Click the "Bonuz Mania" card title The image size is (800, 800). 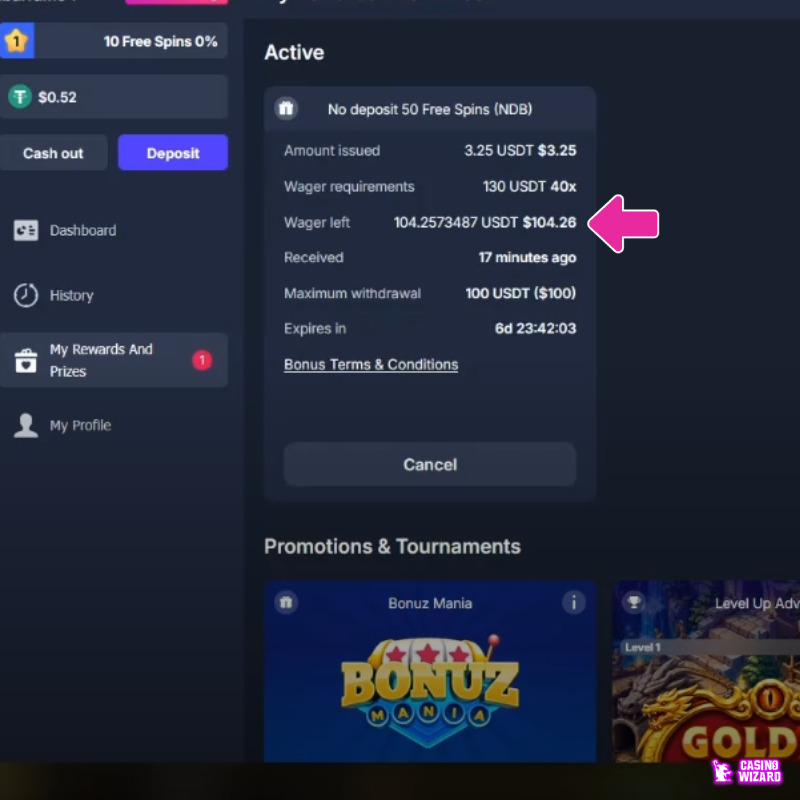click(430, 603)
